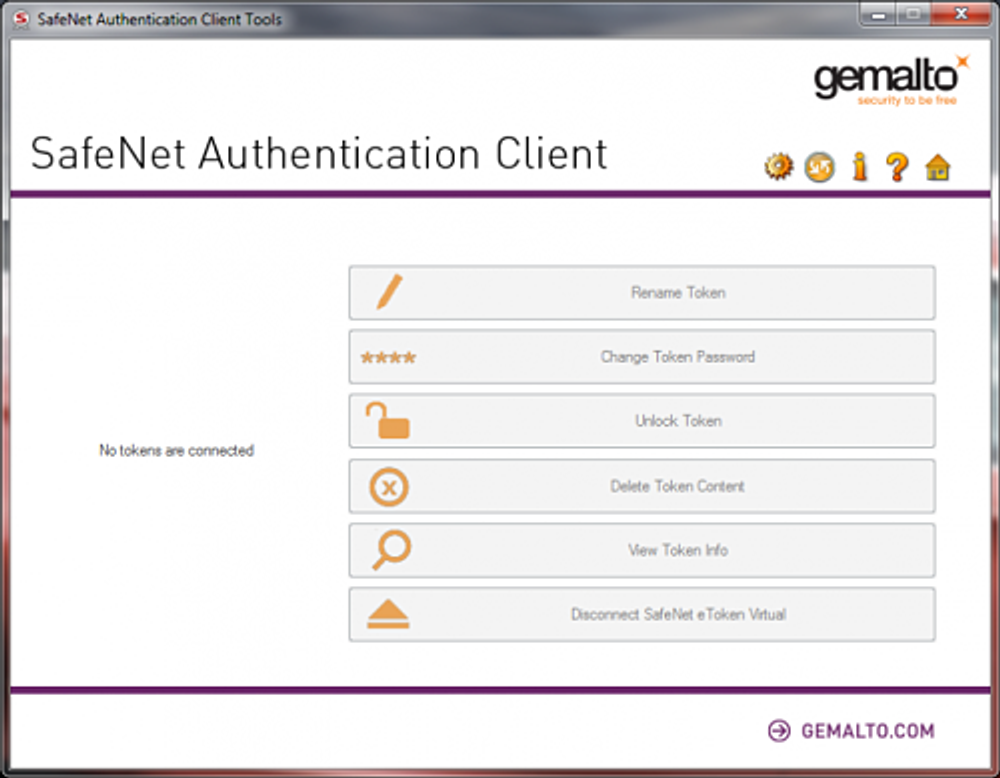Open the About info icon
This screenshot has width=1000, height=778.
tap(860, 167)
